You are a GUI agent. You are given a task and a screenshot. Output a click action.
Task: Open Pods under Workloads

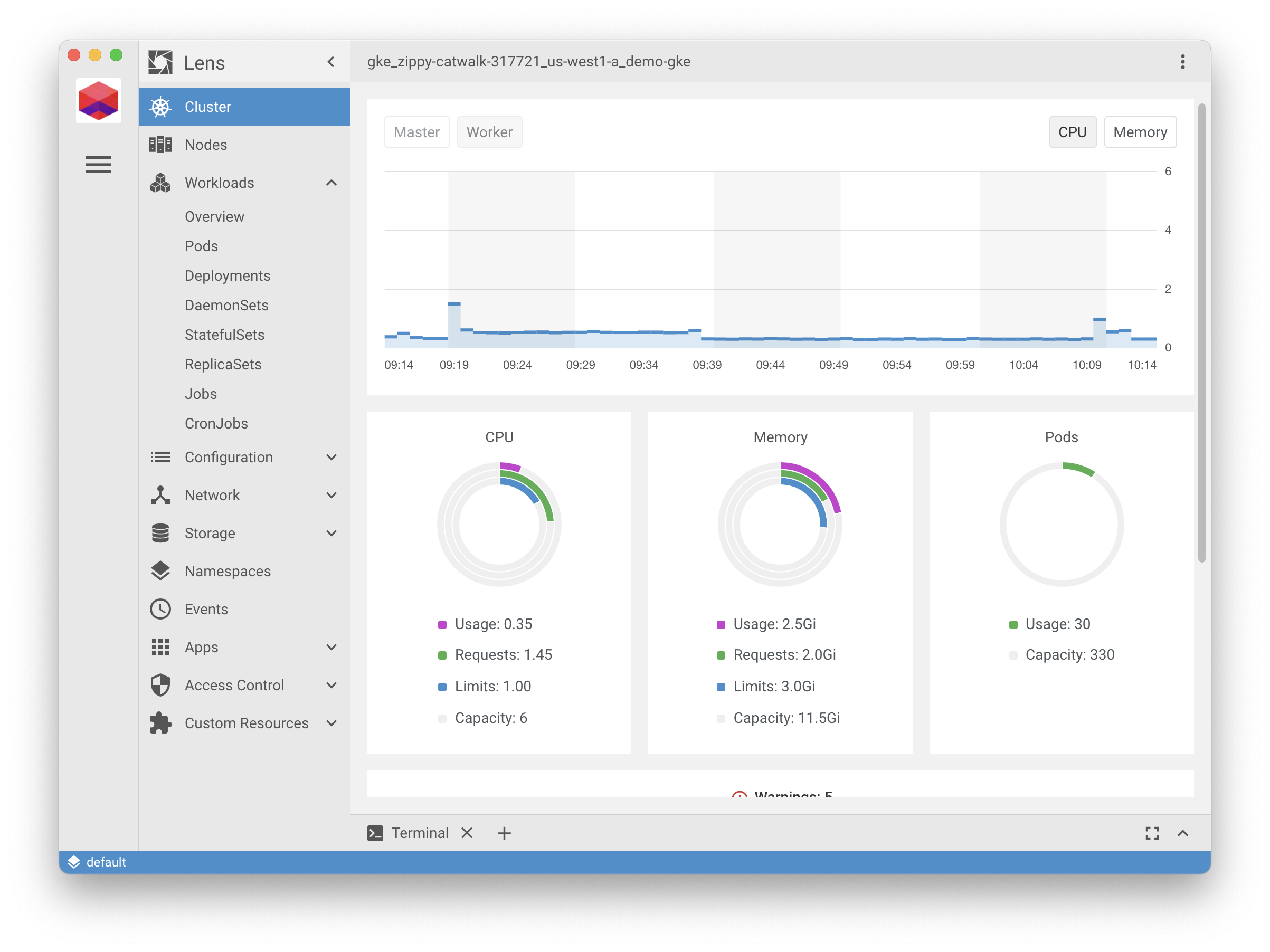(201, 246)
